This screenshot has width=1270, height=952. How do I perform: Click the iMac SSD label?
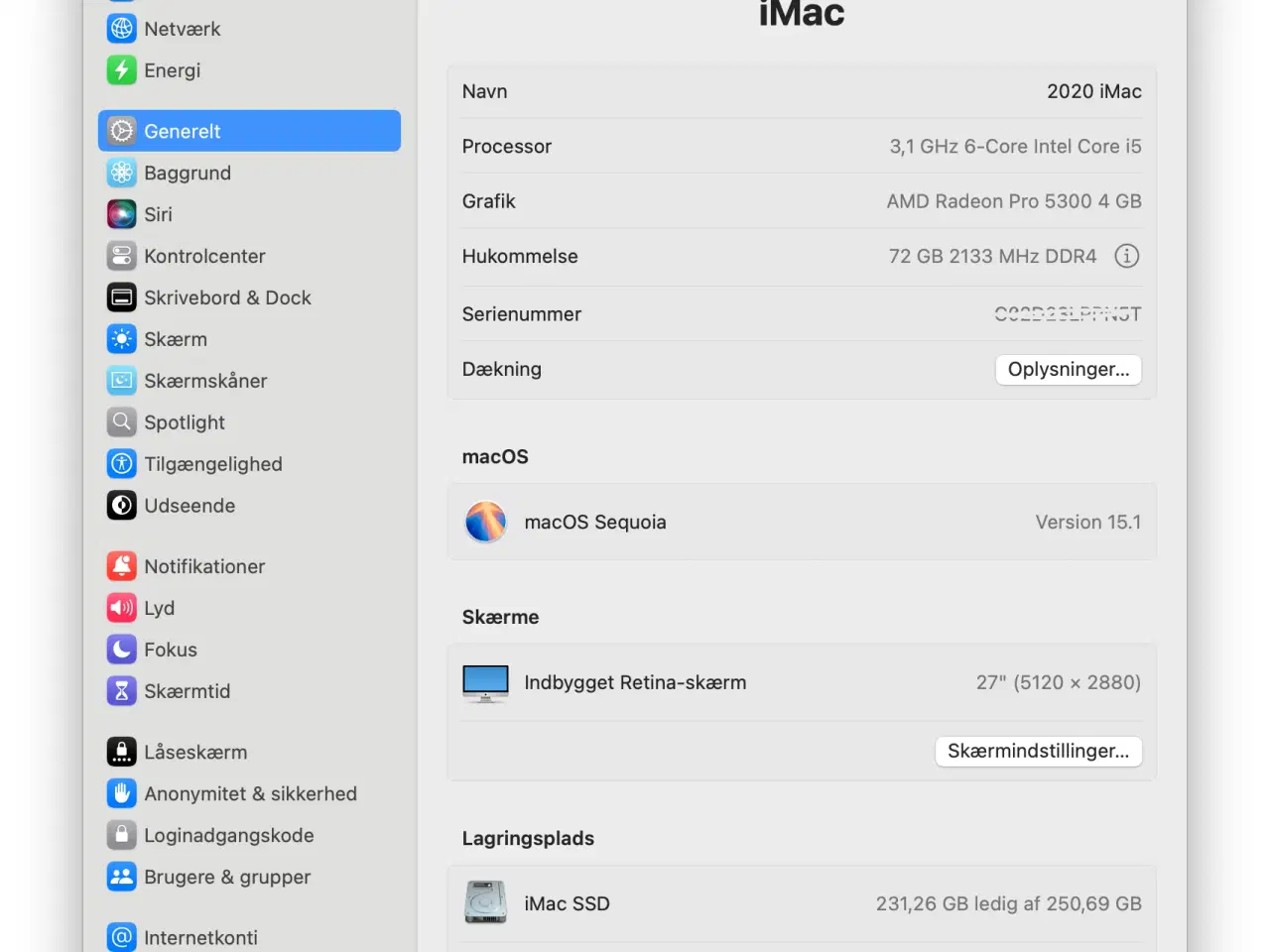coord(567,903)
